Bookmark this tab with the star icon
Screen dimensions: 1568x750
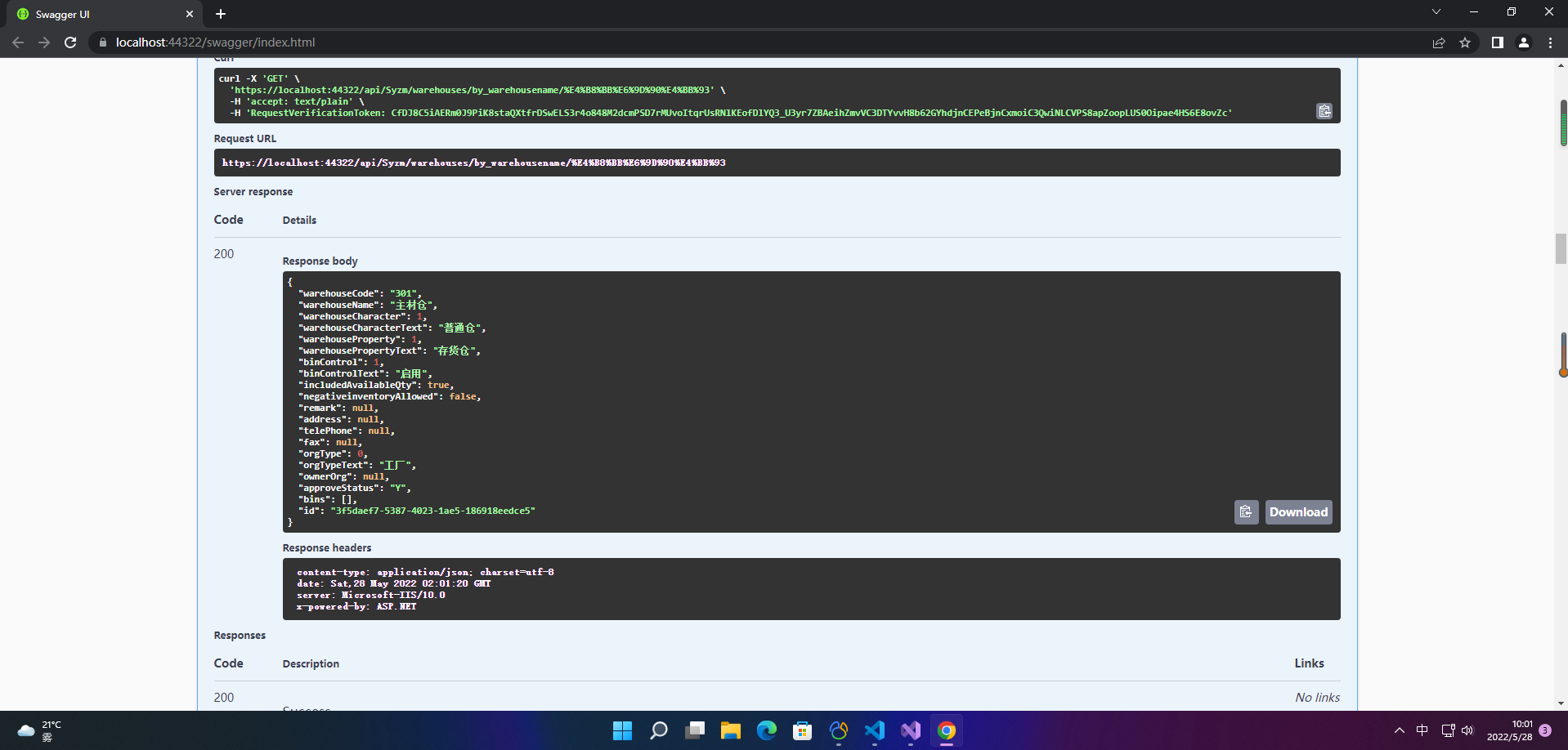click(1465, 42)
